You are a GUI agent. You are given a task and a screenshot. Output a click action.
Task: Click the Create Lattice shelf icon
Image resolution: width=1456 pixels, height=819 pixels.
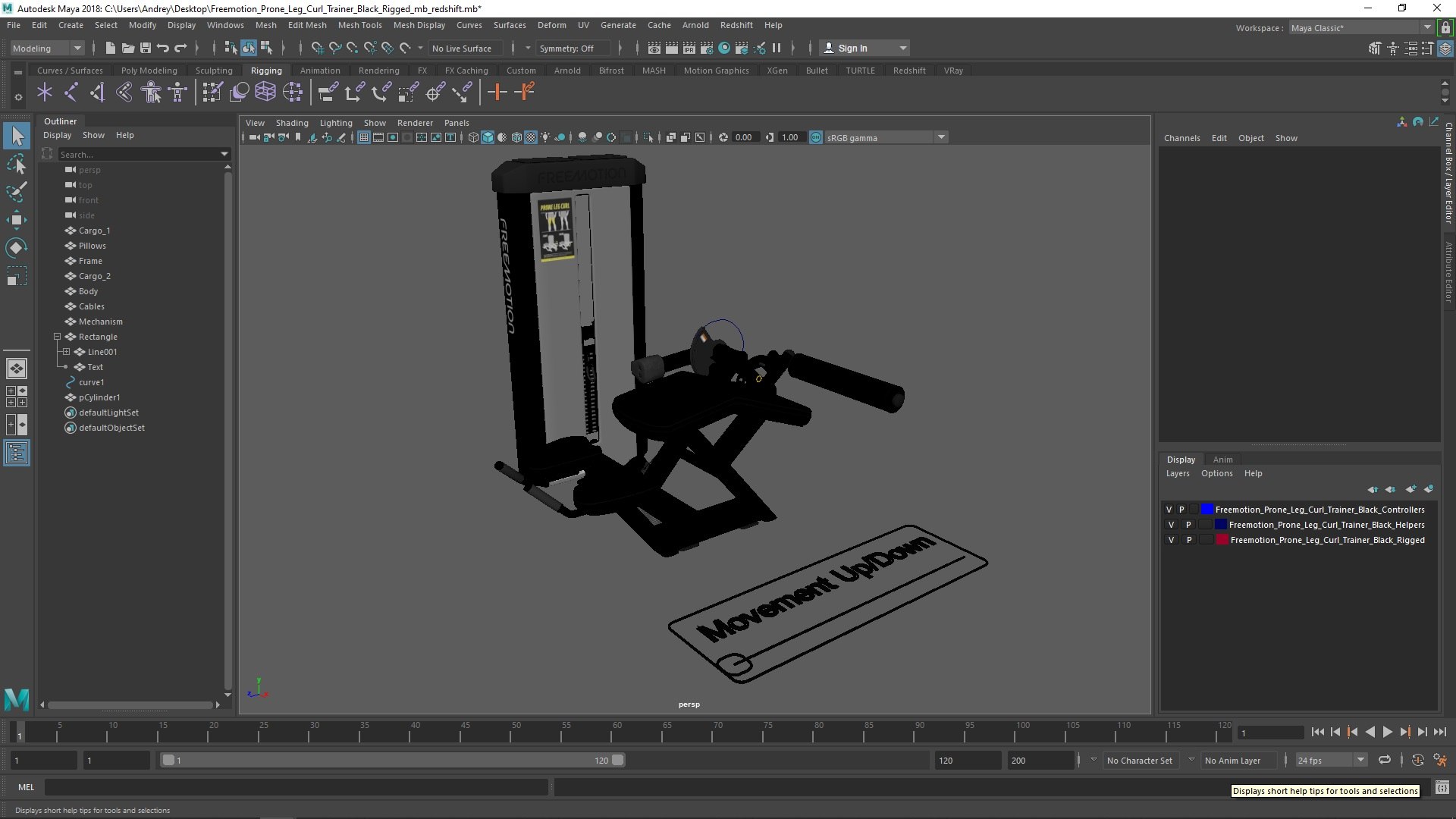pos(265,93)
